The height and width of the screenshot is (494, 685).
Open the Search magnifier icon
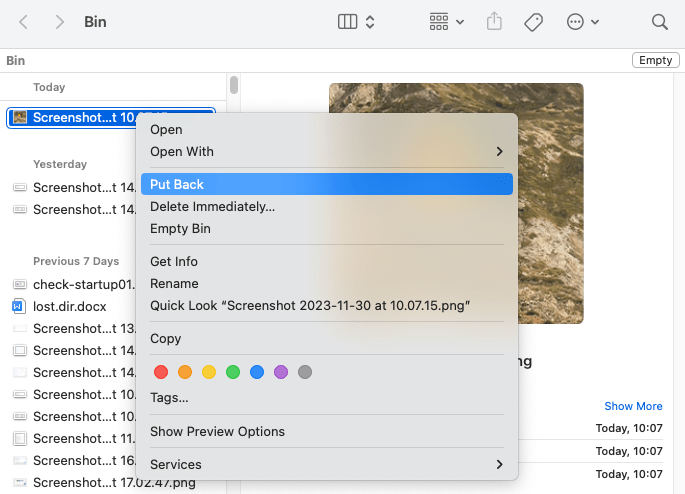(659, 22)
